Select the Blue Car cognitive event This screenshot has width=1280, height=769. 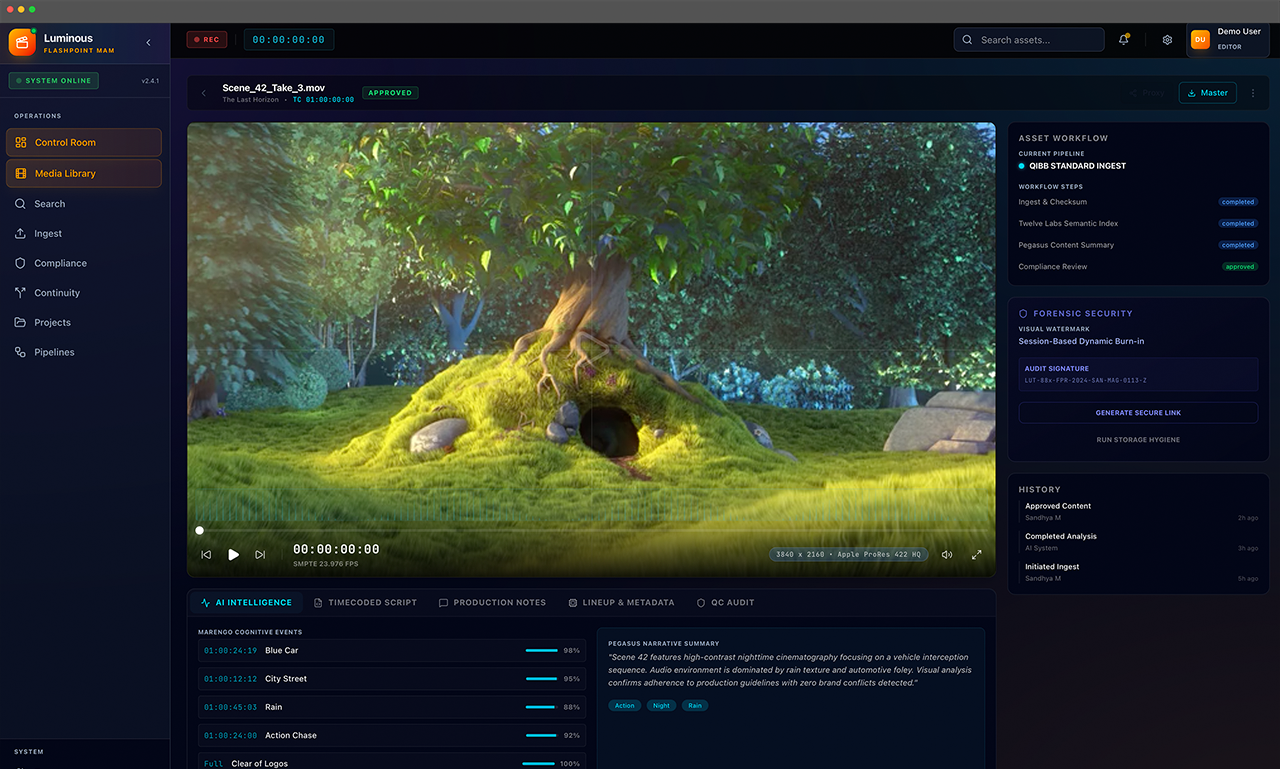[392, 650]
